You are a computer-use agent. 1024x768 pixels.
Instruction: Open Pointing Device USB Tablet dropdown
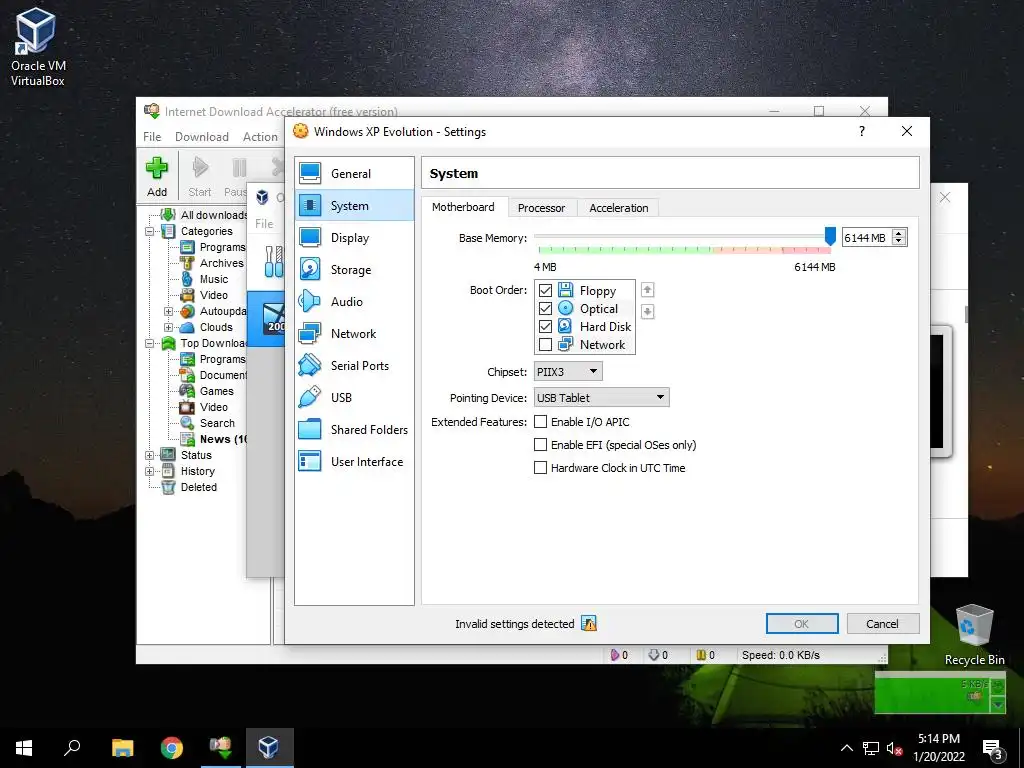(x=601, y=397)
